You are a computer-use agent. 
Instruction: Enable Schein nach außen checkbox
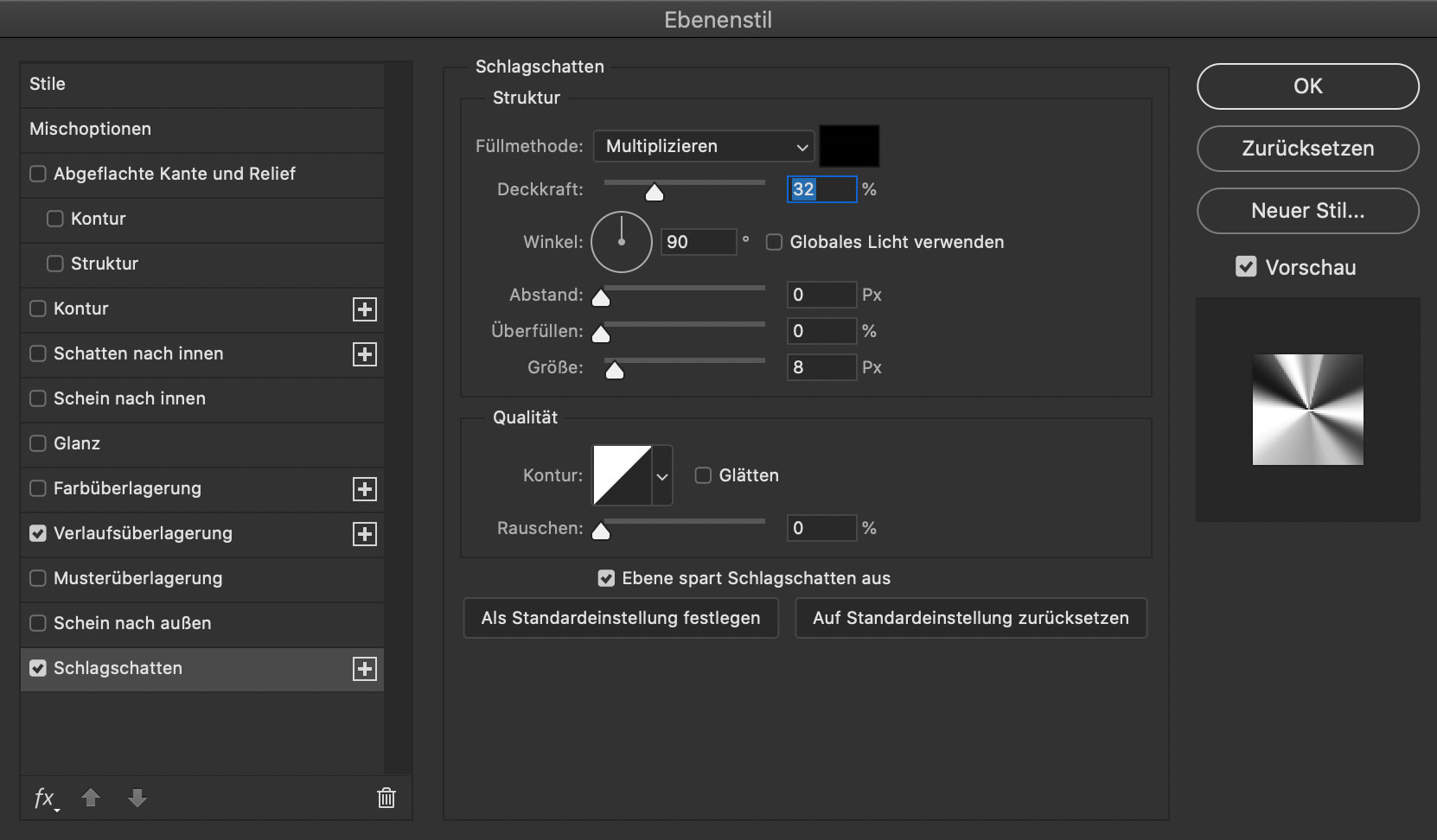(x=38, y=623)
